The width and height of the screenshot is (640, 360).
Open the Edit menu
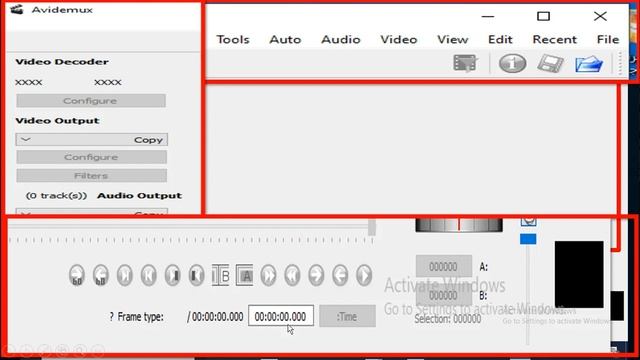point(500,40)
